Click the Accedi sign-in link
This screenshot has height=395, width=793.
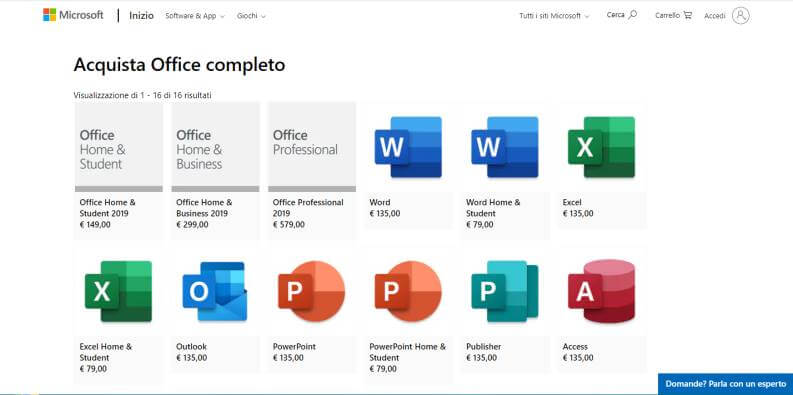pos(715,16)
